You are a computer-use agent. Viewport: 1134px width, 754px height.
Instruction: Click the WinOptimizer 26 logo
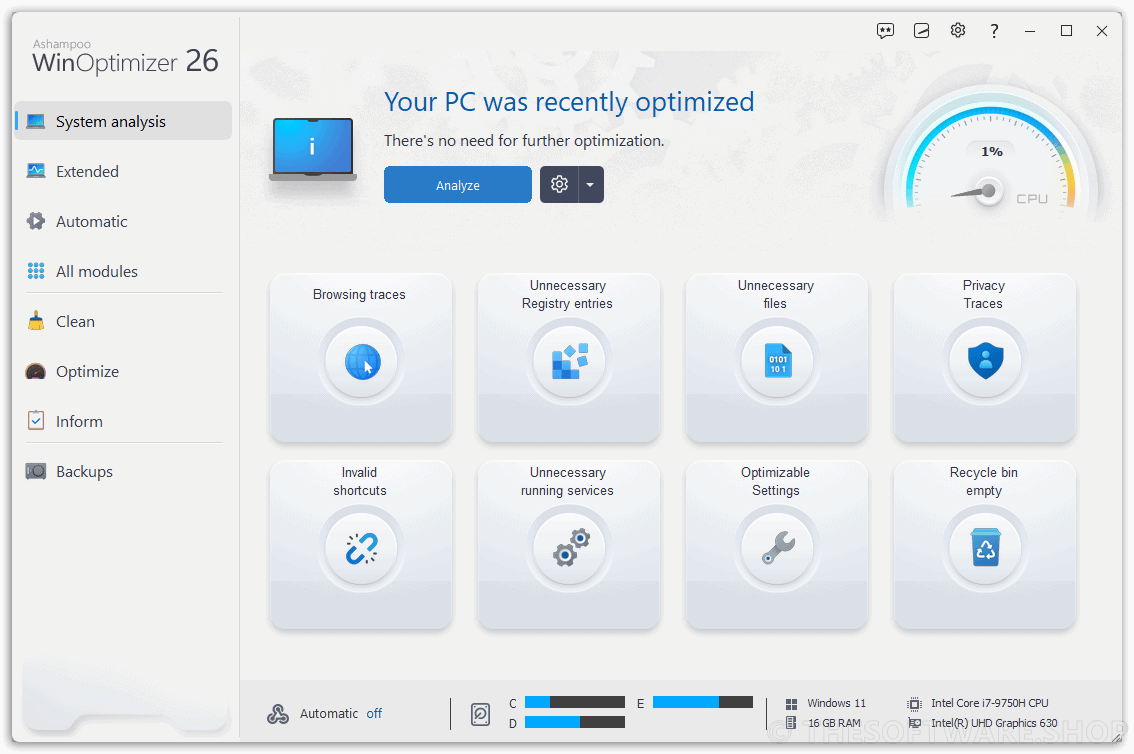coord(125,57)
